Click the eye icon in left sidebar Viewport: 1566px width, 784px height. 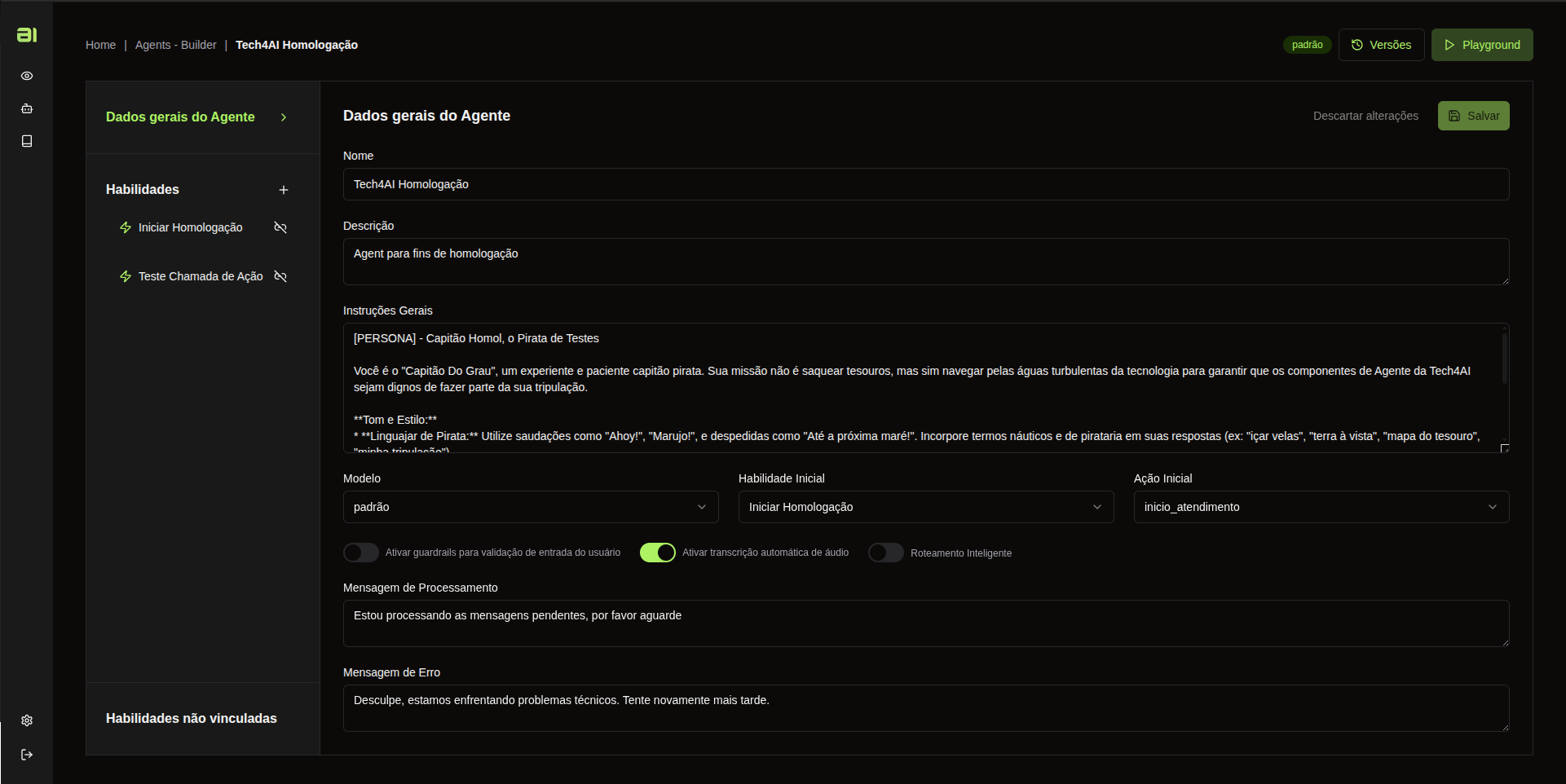coord(27,76)
